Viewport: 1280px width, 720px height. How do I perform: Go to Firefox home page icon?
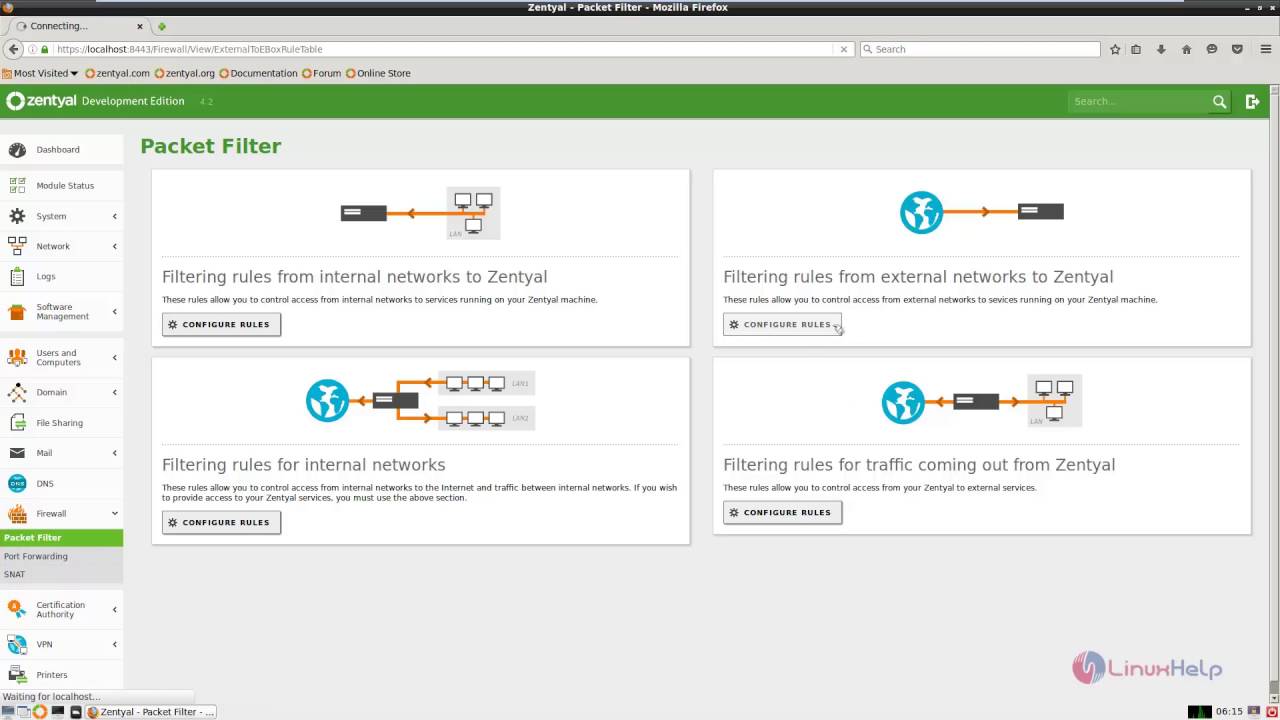click(x=1186, y=49)
